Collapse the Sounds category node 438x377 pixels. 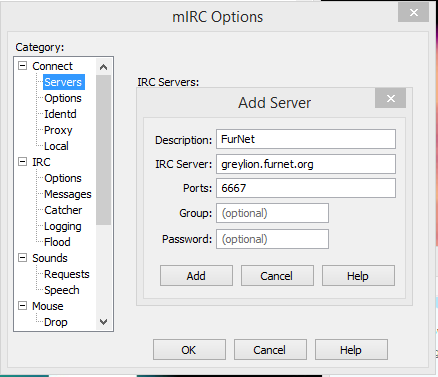point(22,258)
